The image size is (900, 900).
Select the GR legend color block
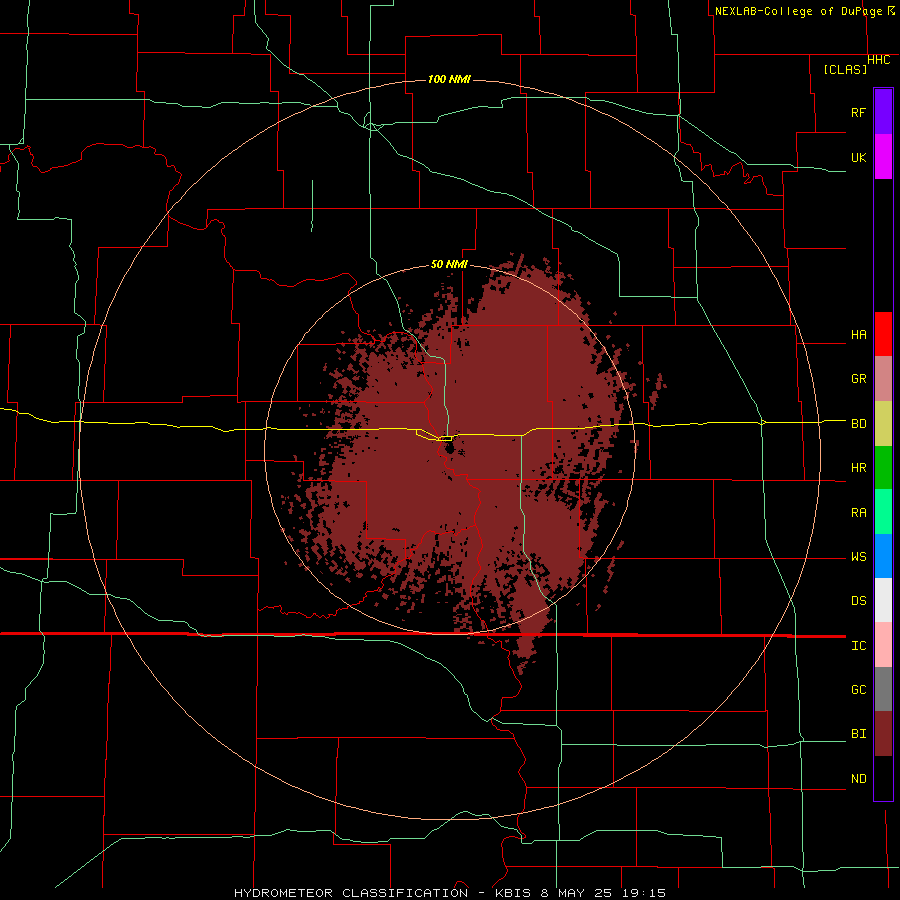click(883, 379)
